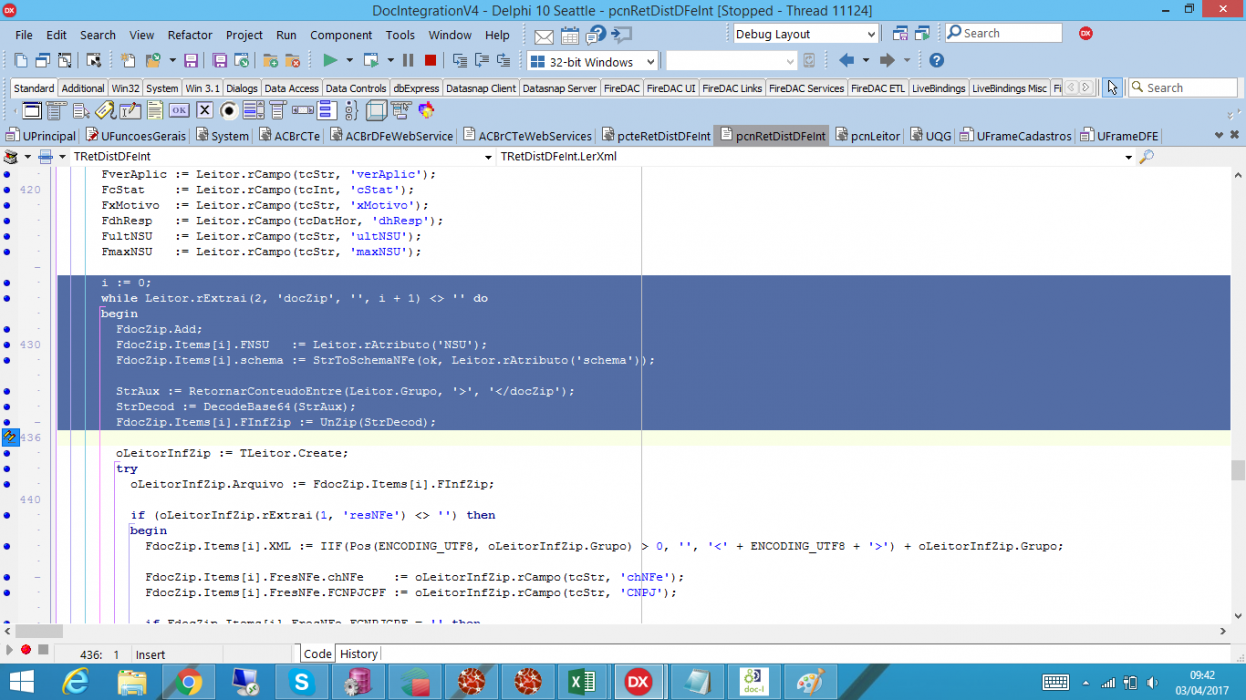Image resolution: width=1246 pixels, height=700 pixels.
Task: Toggle the breakpoint dot on line 420
Action: [7, 189]
